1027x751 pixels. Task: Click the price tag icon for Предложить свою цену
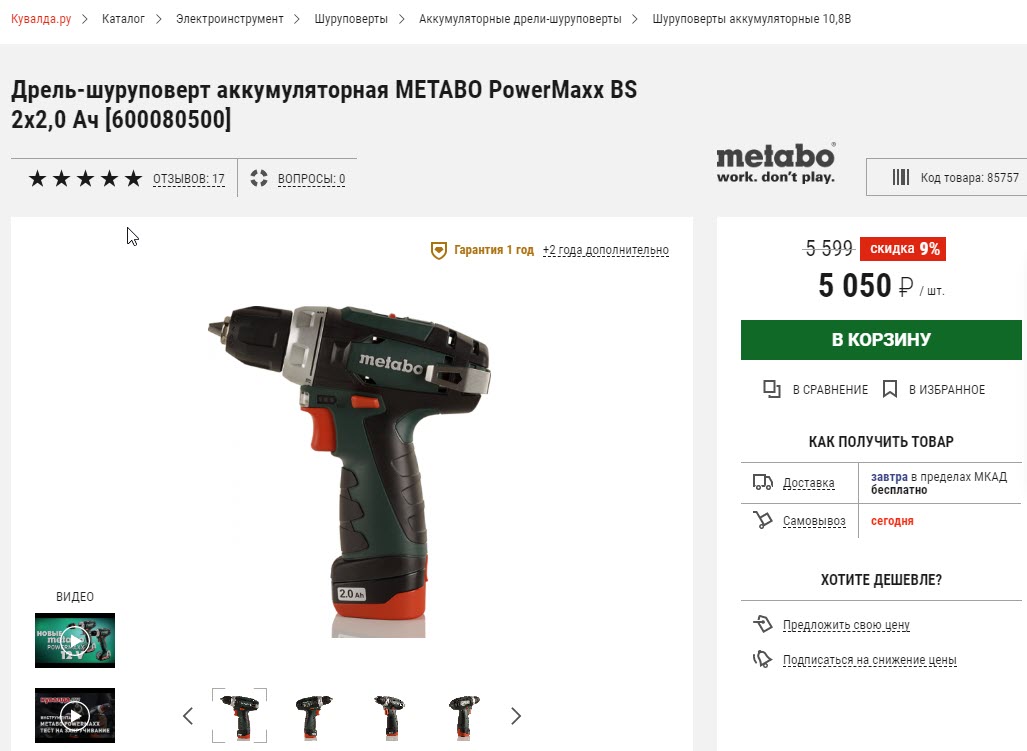(x=763, y=623)
